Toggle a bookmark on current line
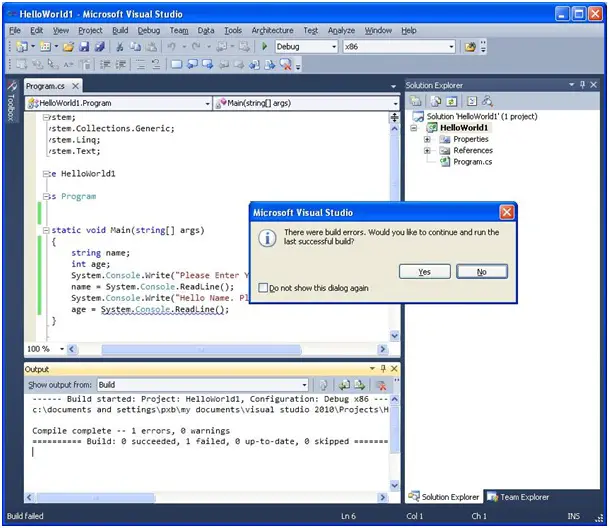The height and width of the screenshot is (528, 609). click(176, 64)
